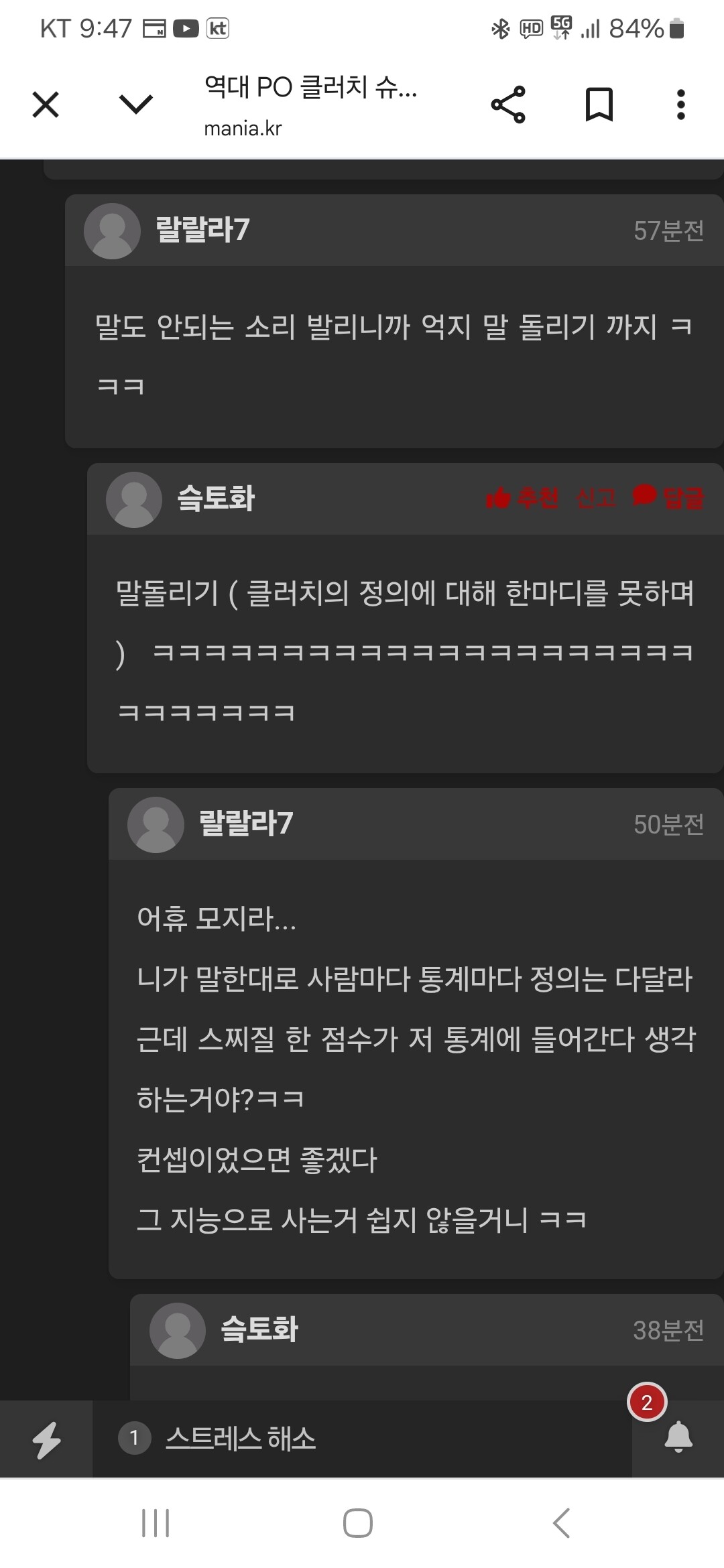Tap Android back navigation arrow

pos(562,1522)
